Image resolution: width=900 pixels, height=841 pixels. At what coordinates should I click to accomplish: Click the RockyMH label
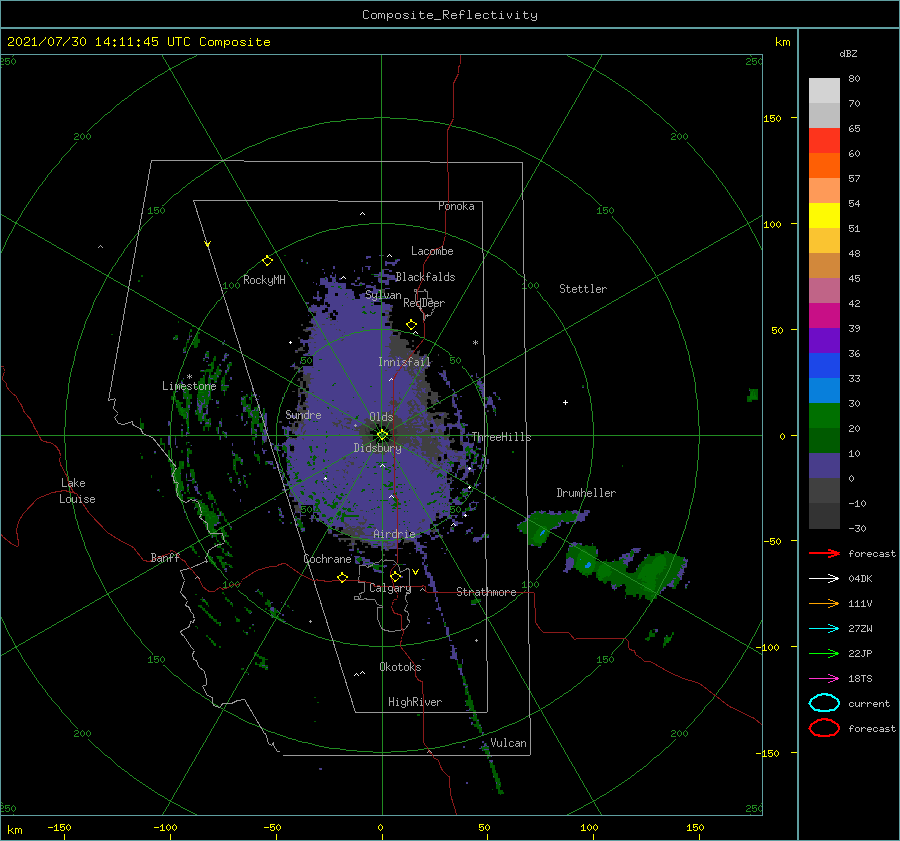click(264, 280)
